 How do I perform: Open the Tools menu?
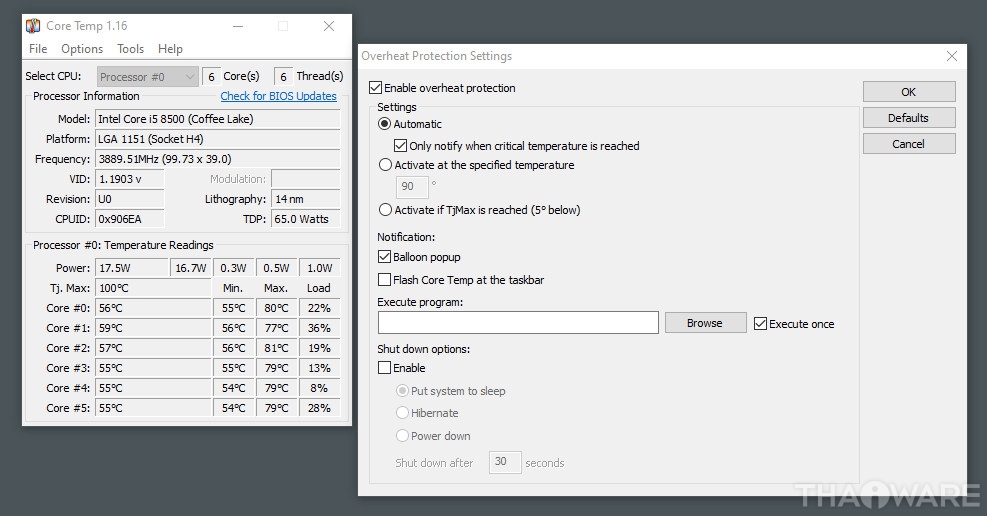tap(130, 49)
